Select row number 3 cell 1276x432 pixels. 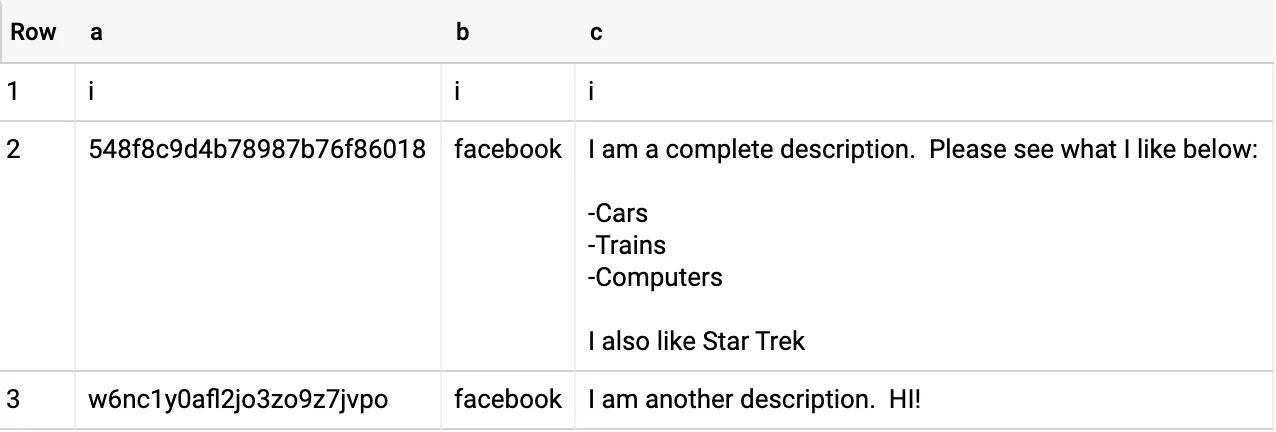pyautogui.click(x=13, y=400)
